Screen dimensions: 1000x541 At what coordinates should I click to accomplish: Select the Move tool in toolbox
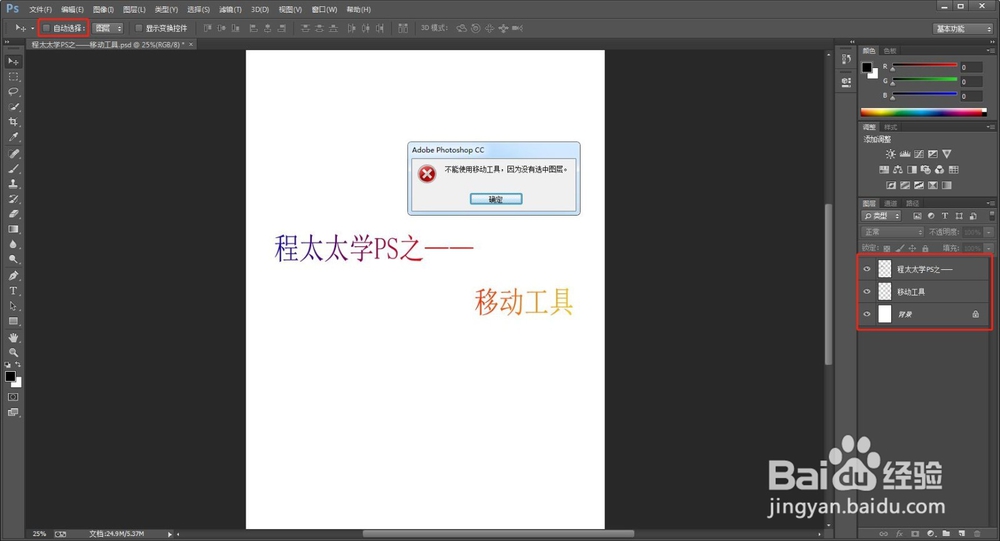tap(13, 61)
